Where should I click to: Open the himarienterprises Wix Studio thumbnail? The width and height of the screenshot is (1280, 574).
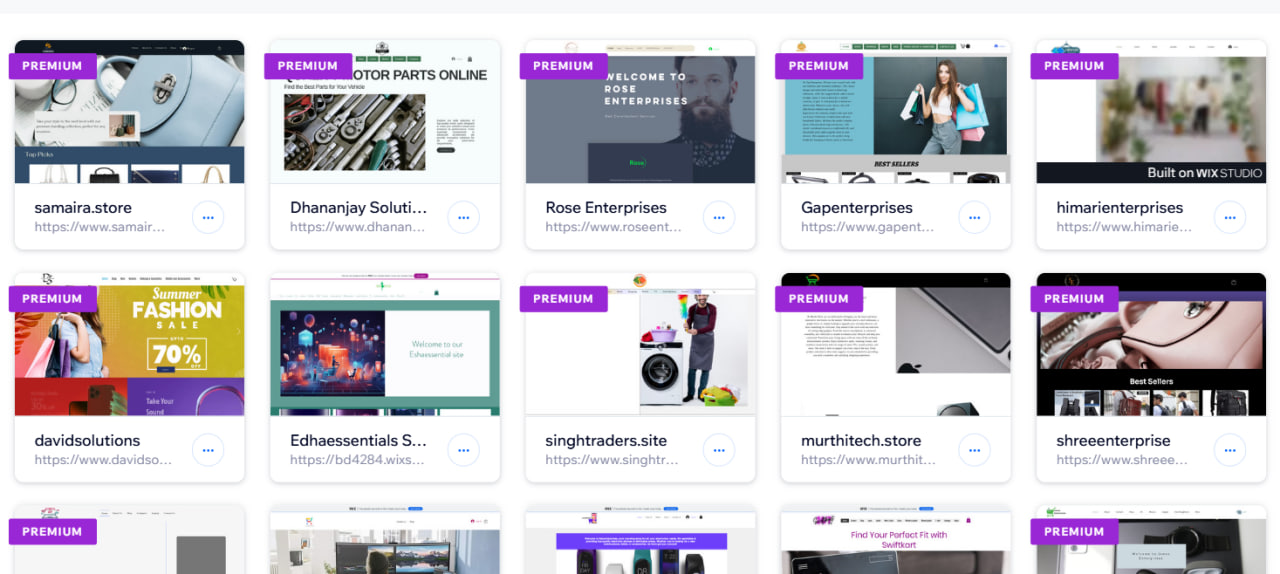pyautogui.click(x=1151, y=112)
